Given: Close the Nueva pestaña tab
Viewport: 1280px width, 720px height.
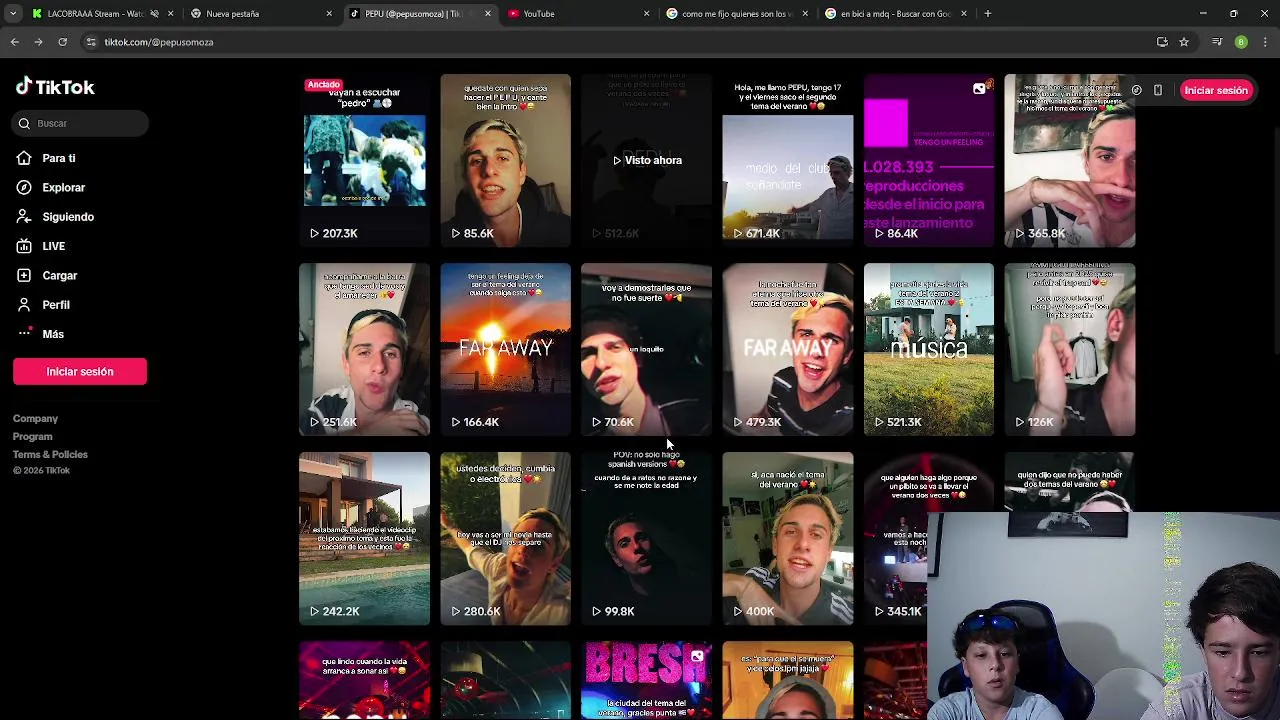Looking at the screenshot, I should click(x=329, y=14).
